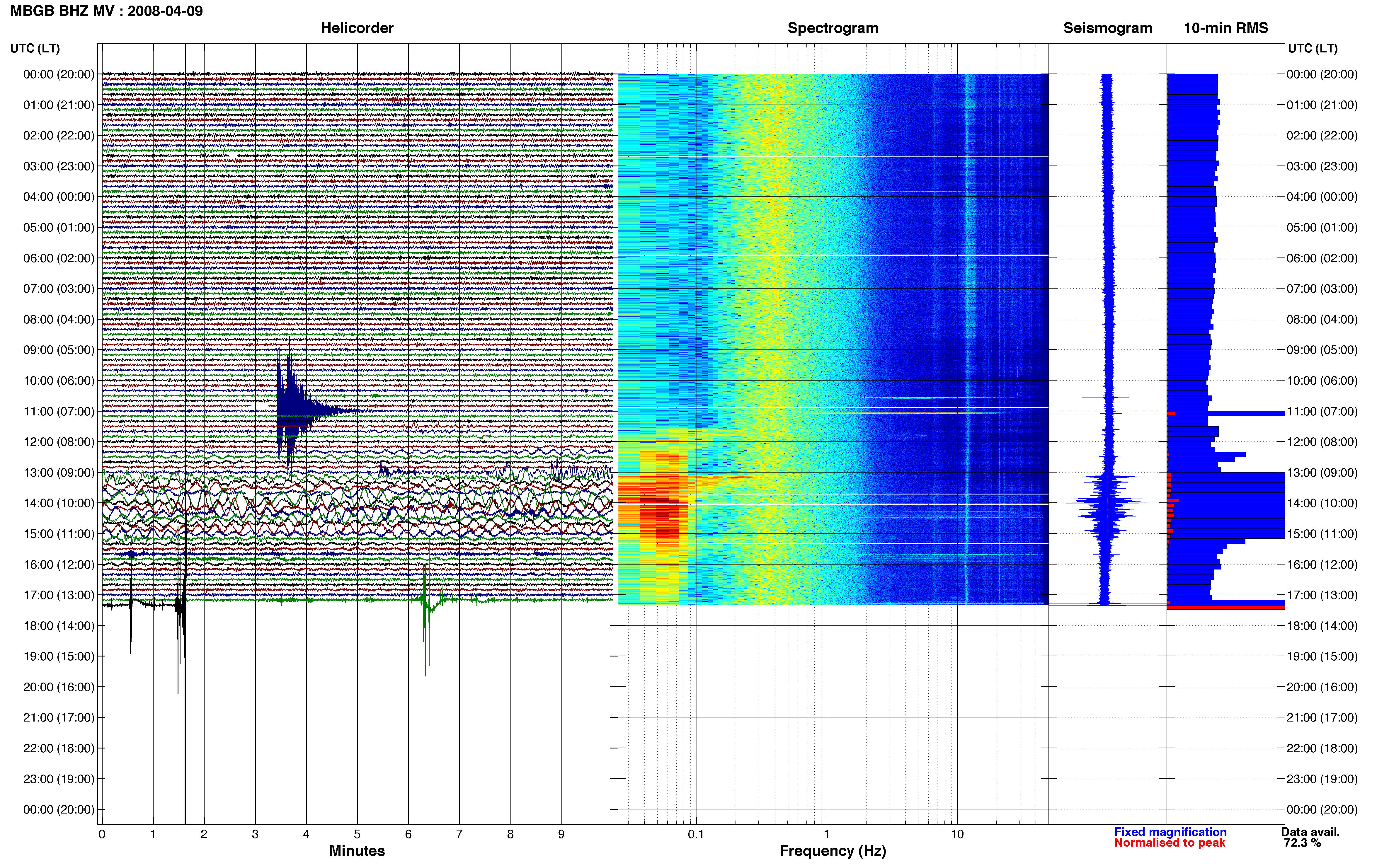Click the 0.1 frequency tick label
The width and height of the screenshot is (1389, 868).
(696, 834)
